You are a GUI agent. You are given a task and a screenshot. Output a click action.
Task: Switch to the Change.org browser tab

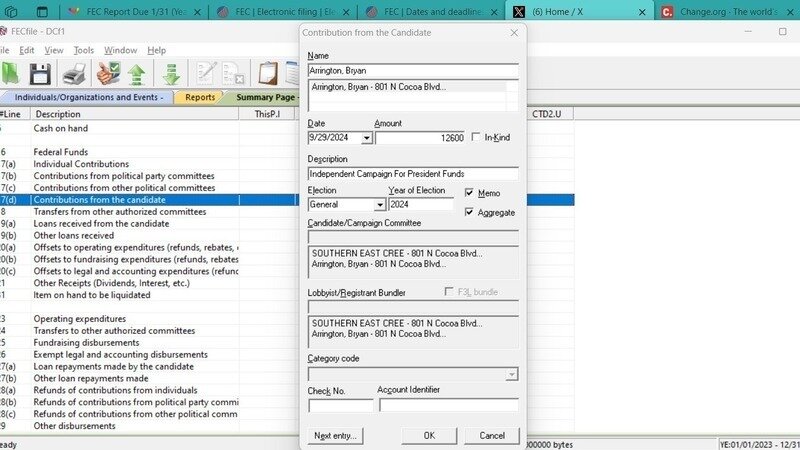tap(728, 11)
